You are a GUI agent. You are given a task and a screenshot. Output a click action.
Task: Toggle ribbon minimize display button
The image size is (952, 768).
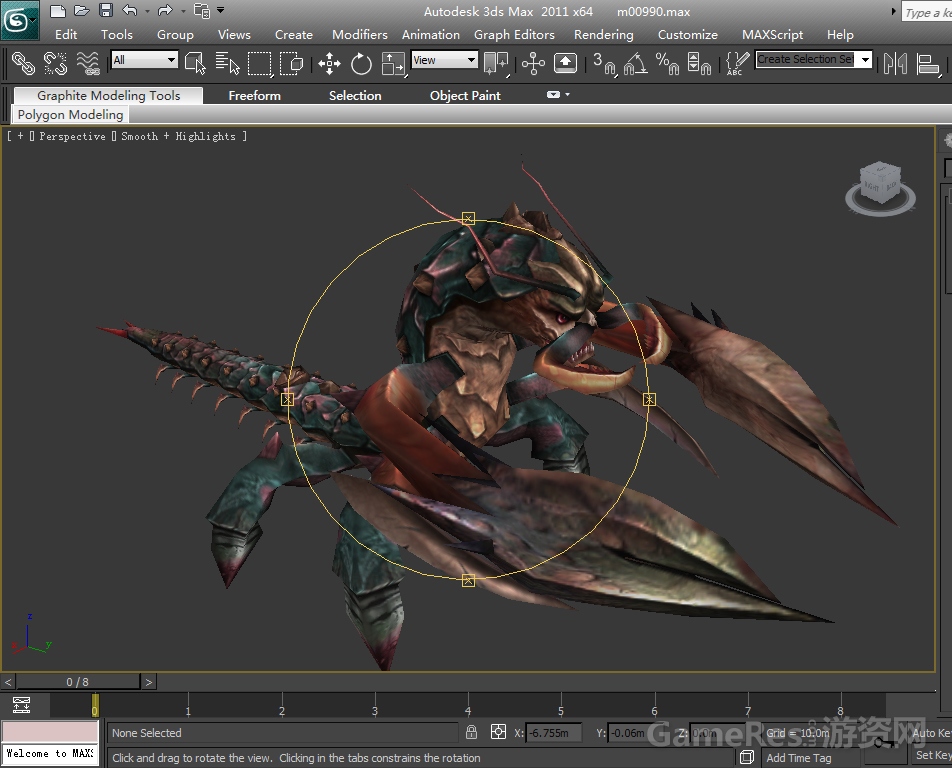(x=553, y=95)
